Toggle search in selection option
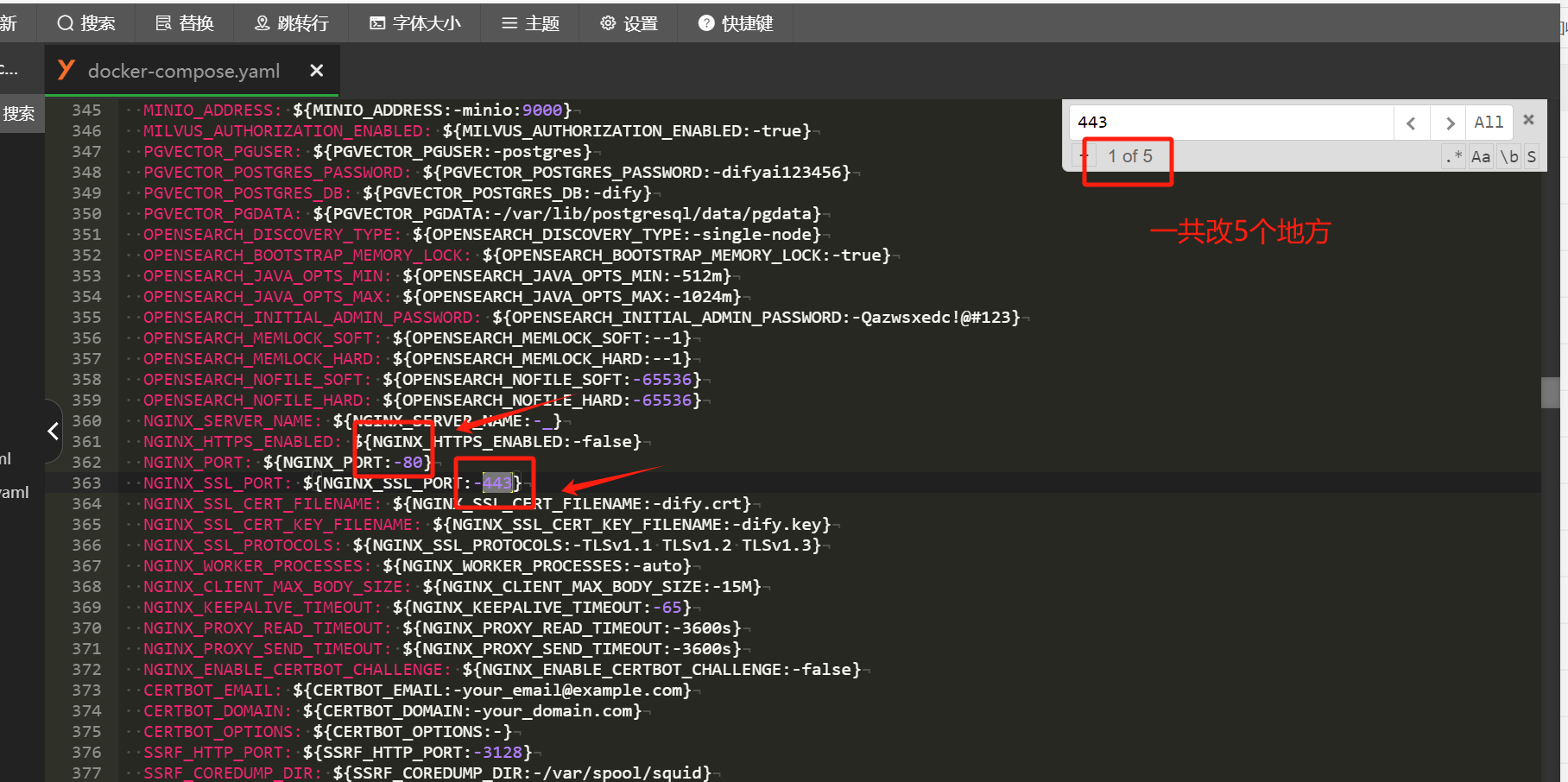Image resolution: width=1568 pixels, height=782 pixels. coord(1531,156)
